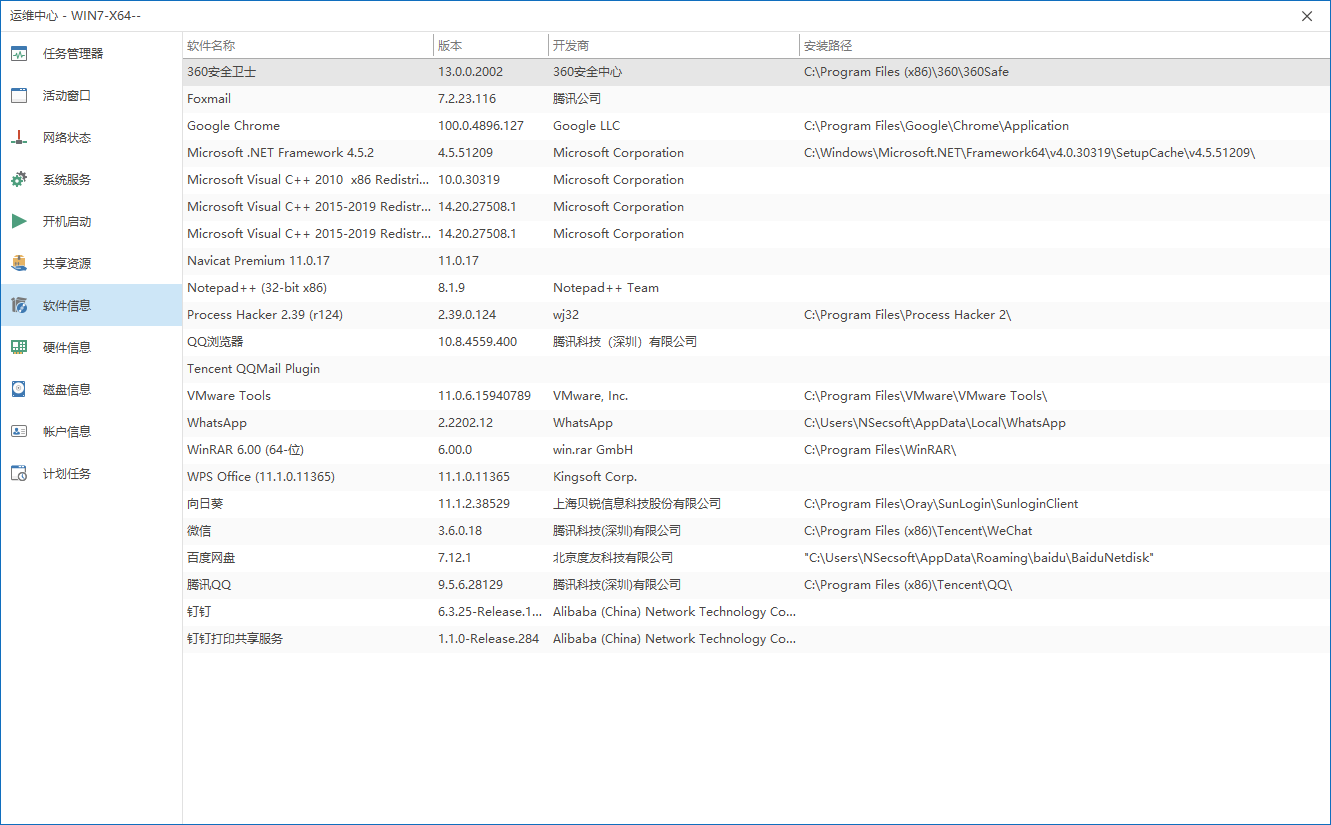Go to the 系统服务 label

pyautogui.click(x=66, y=180)
